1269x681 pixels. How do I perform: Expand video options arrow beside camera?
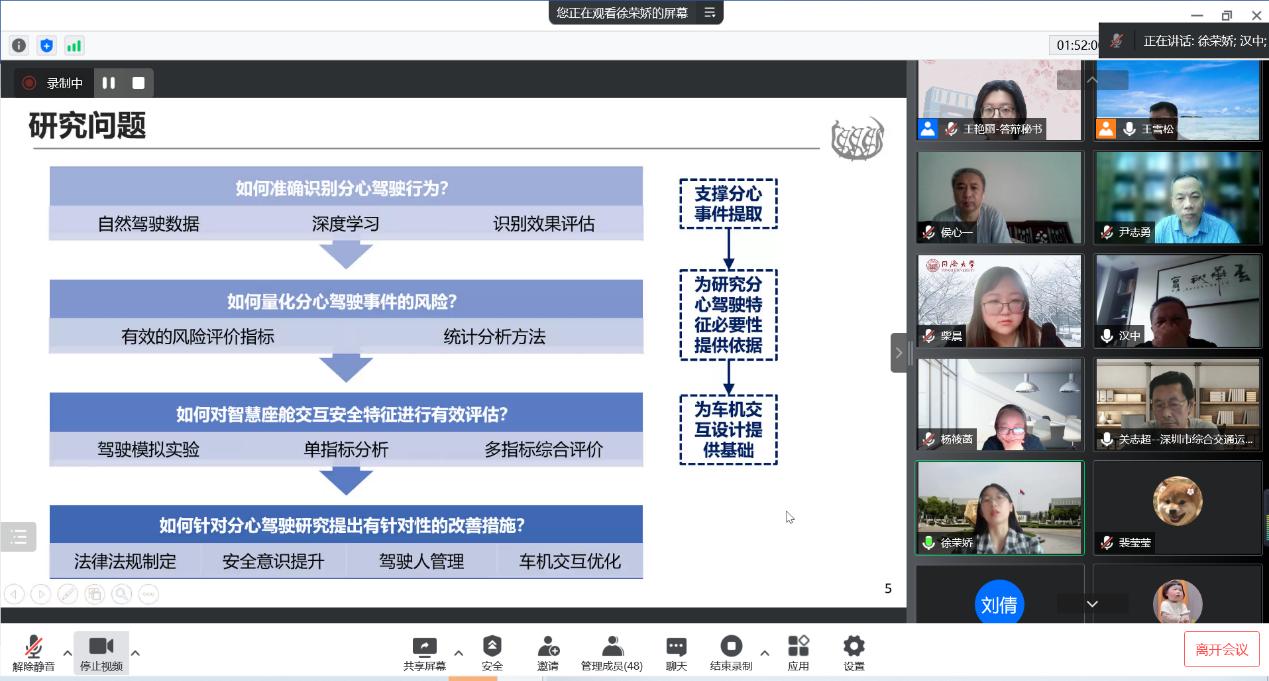(x=135, y=654)
